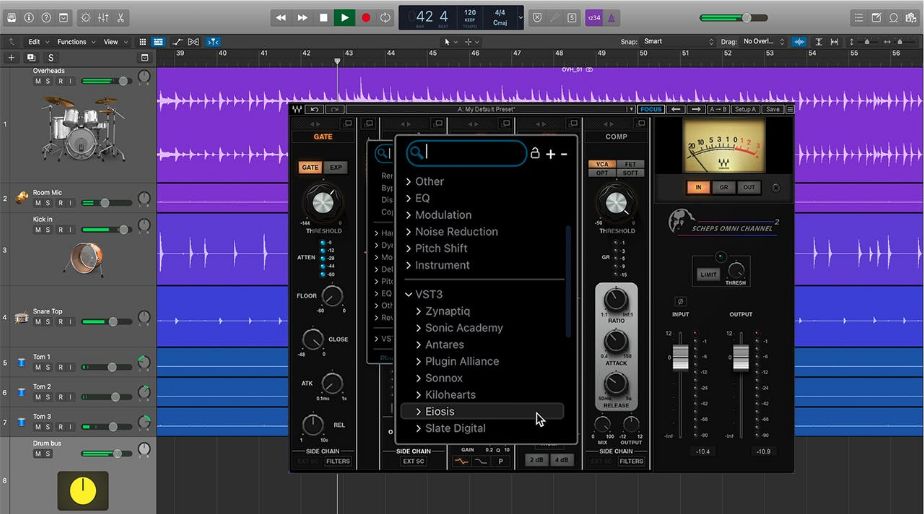This screenshot has height=514, width=924.
Task: Select FET compressor type
Action: point(630,164)
